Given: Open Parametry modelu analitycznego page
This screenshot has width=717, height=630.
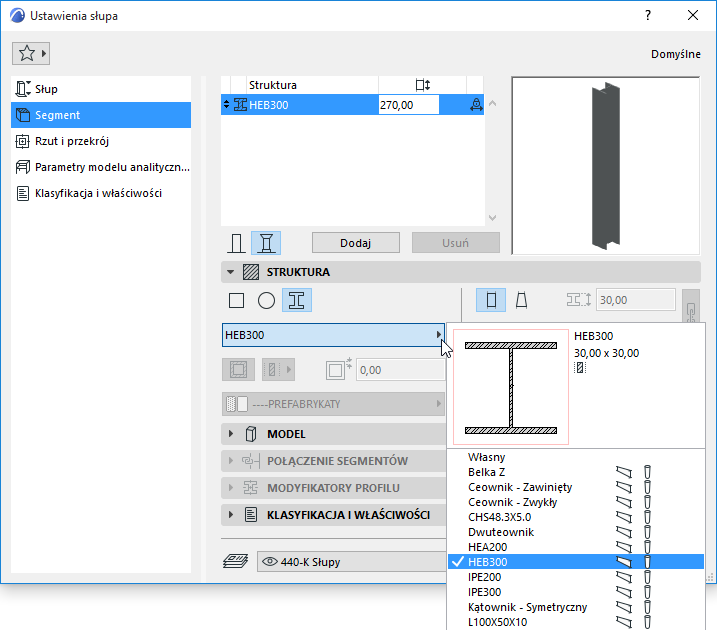Looking at the screenshot, I should [x=101, y=167].
